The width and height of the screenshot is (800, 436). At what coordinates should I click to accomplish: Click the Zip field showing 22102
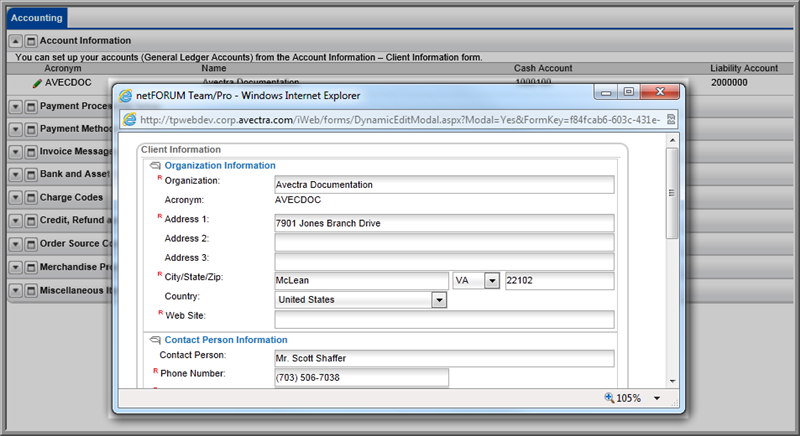(x=560, y=280)
